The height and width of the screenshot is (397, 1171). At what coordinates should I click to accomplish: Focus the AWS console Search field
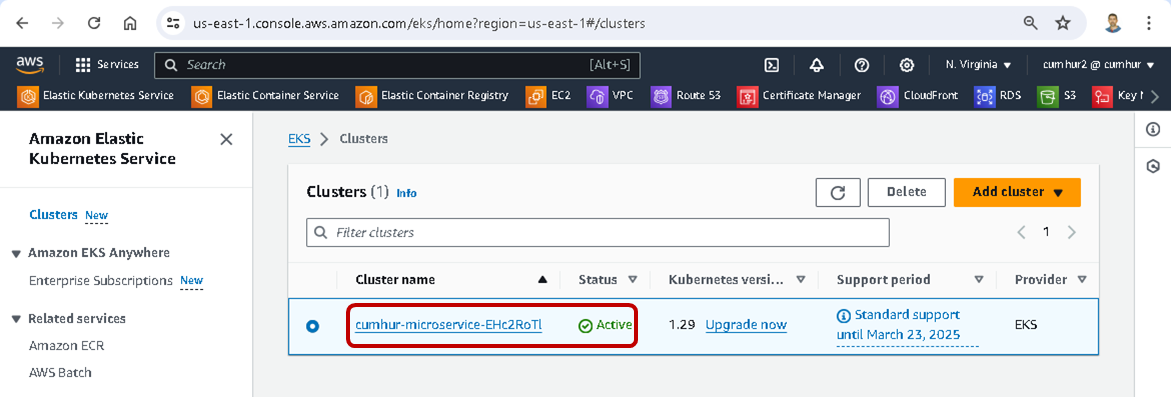pos(397,65)
